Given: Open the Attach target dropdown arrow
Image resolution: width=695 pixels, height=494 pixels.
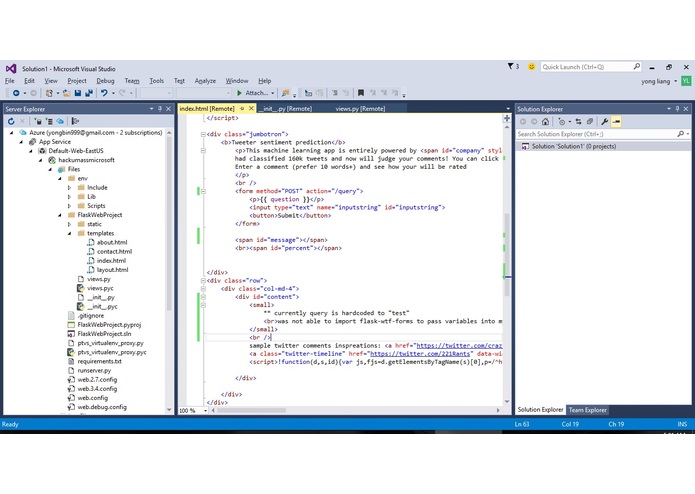Looking at the screenshot, I should coord(273,93).
